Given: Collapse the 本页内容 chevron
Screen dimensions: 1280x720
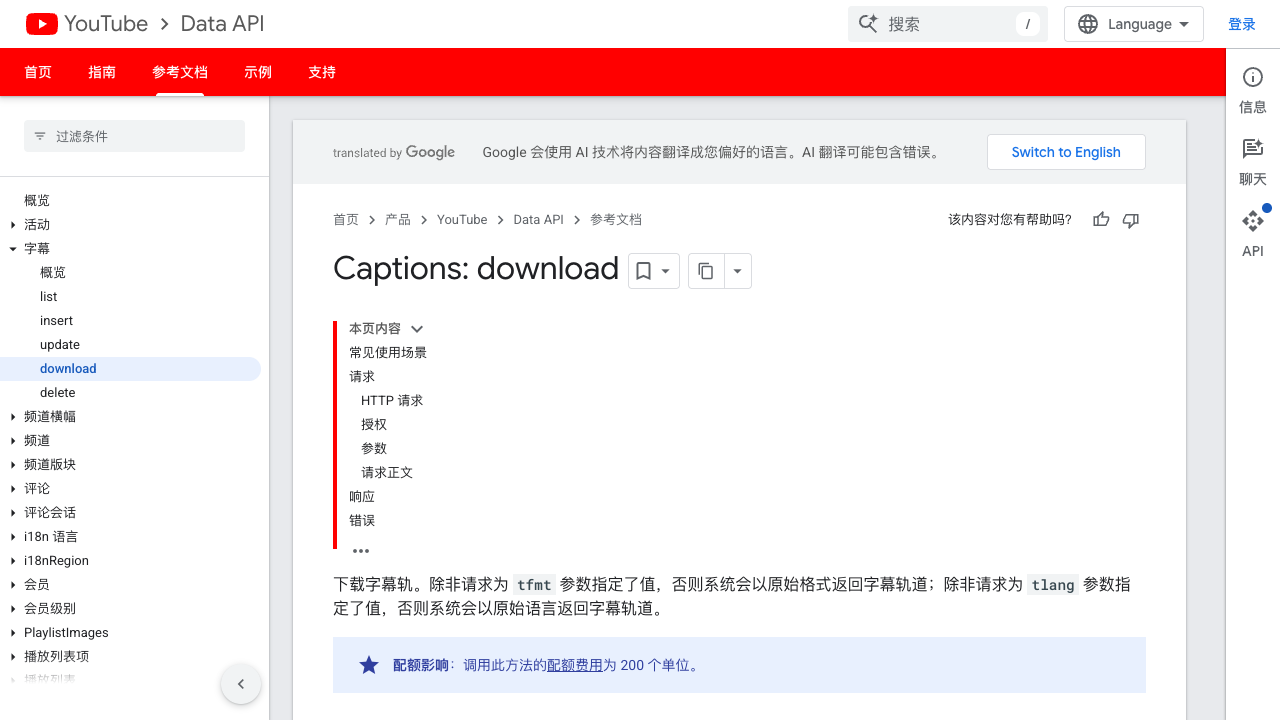Looking at the screenshot, I should (417, 329).
